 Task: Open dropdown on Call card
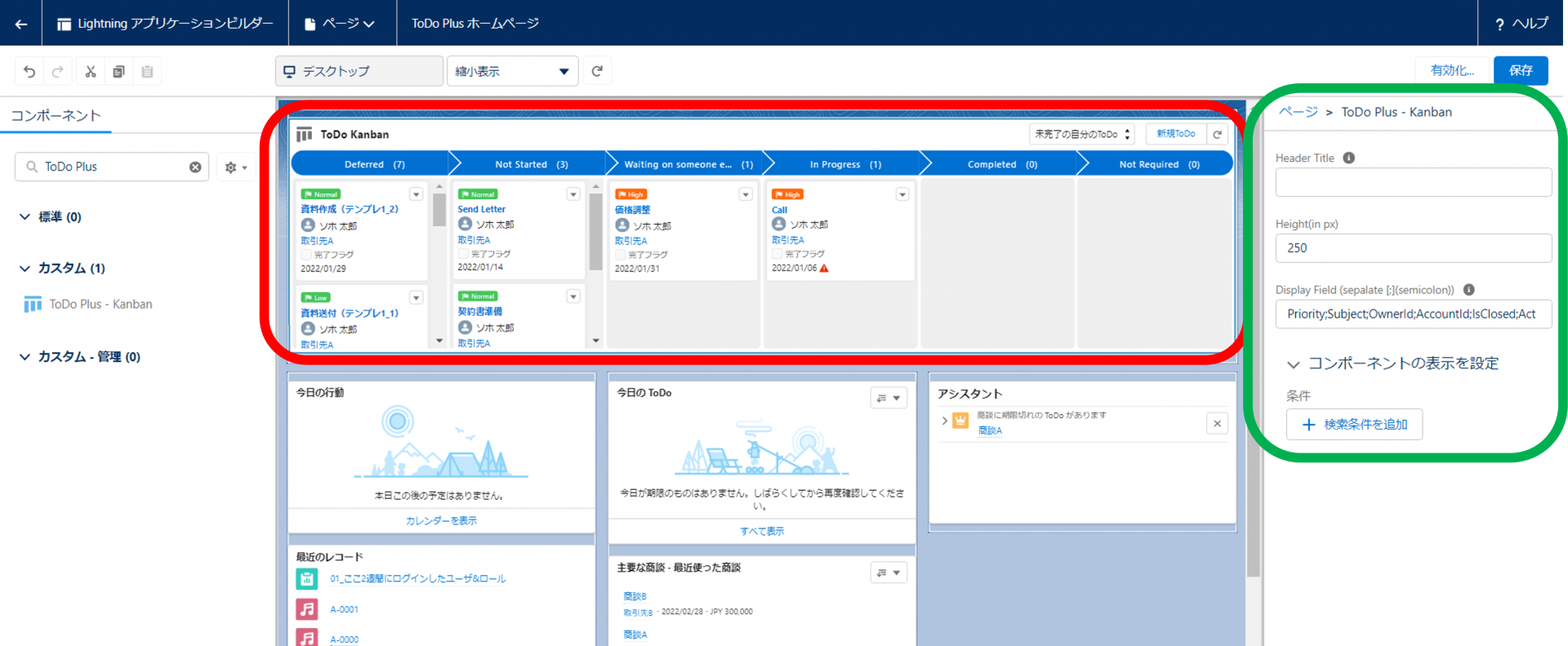(902, 194)
